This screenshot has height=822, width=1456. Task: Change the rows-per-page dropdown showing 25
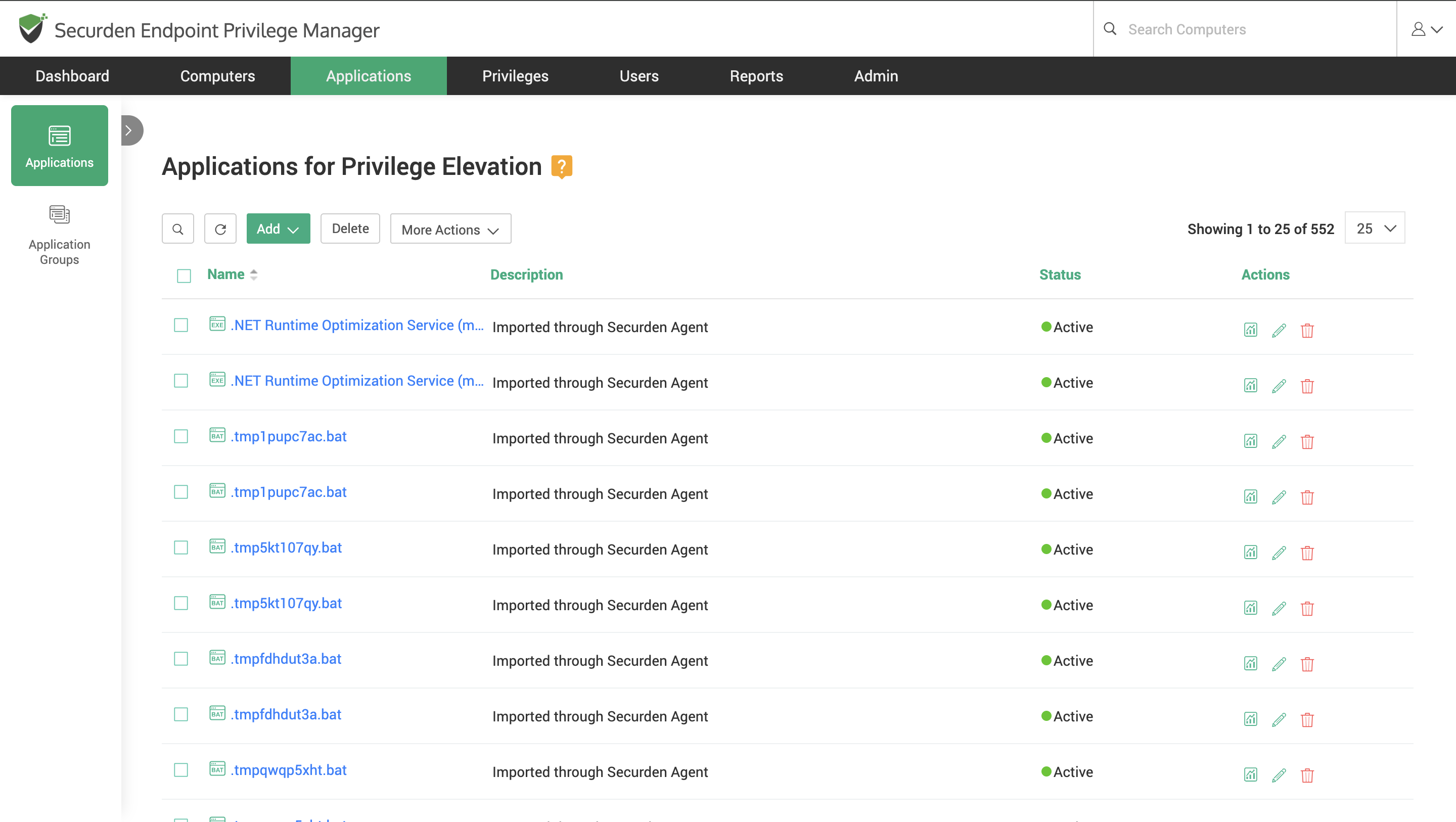(x=1374, y=229)
